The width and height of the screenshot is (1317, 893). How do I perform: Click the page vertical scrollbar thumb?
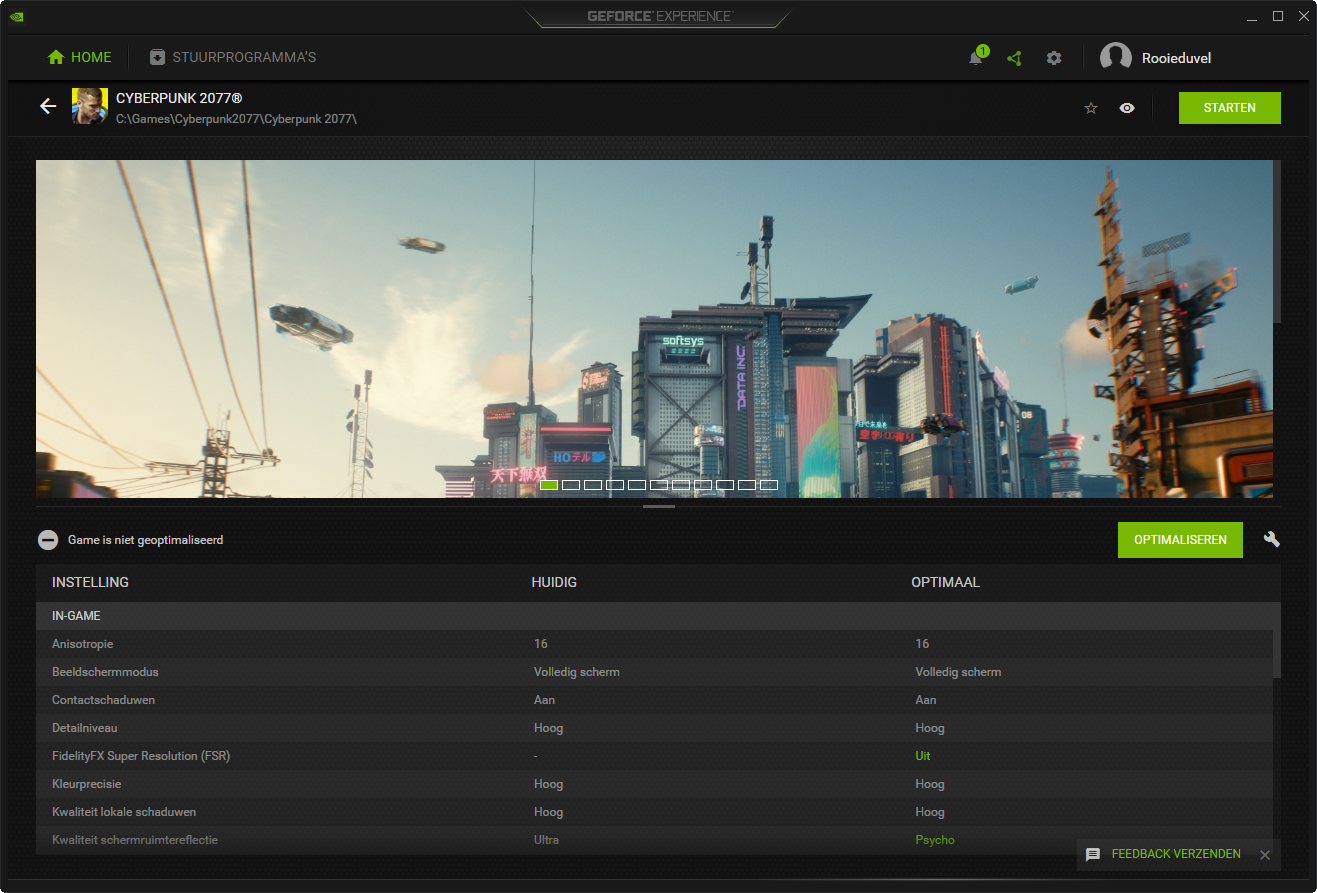click(x=1277, y=241)
